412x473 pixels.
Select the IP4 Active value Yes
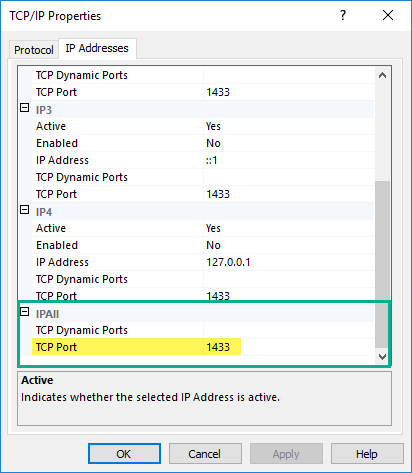213,228
